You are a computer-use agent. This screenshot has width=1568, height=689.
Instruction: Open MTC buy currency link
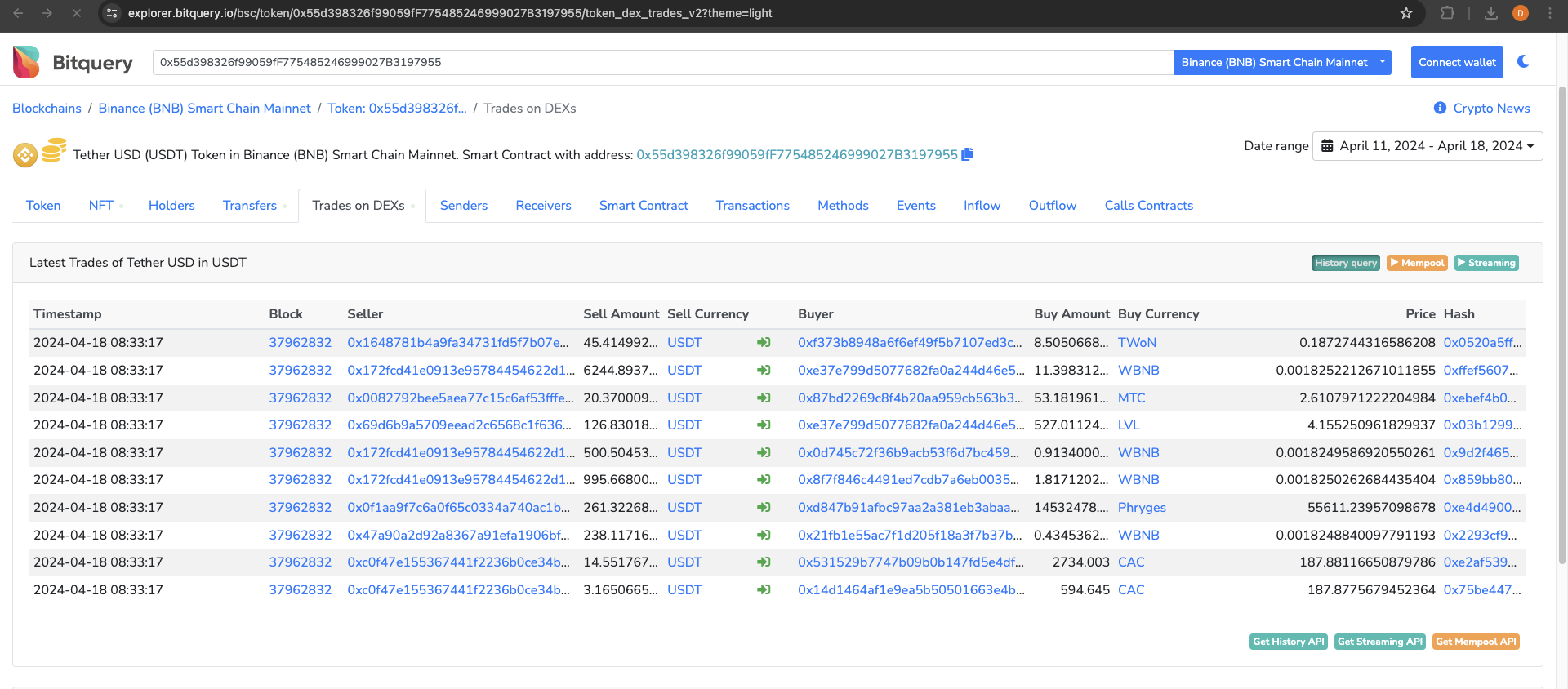(x=1131, y=398)
